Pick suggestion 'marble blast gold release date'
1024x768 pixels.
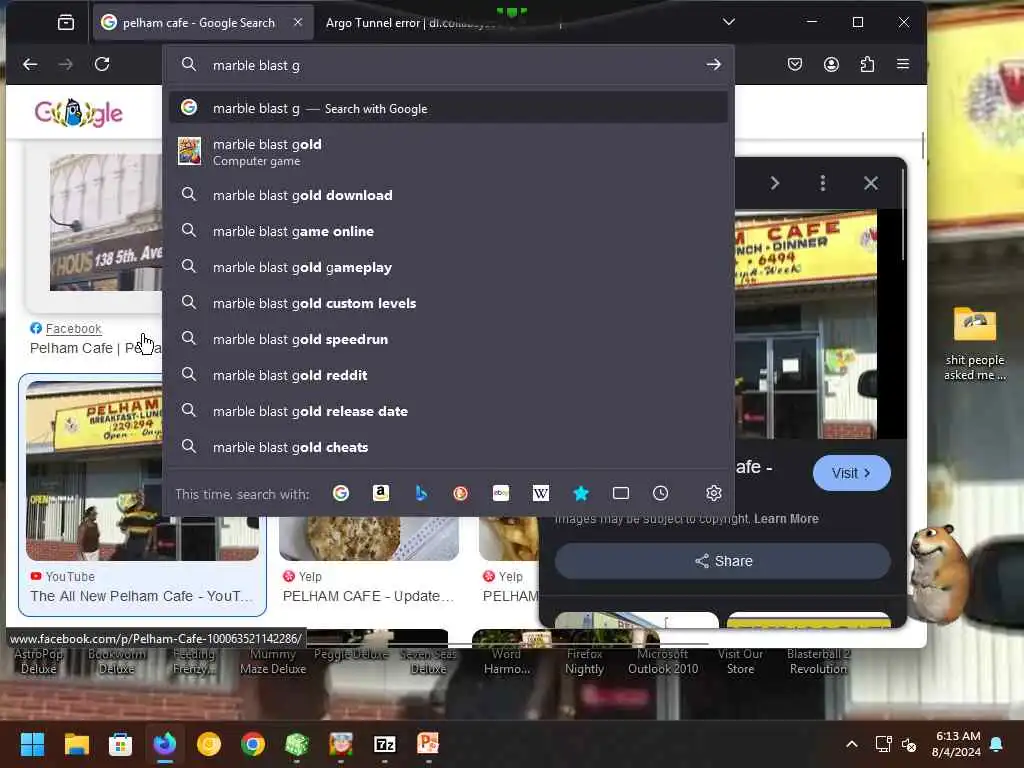pos(448,411)
